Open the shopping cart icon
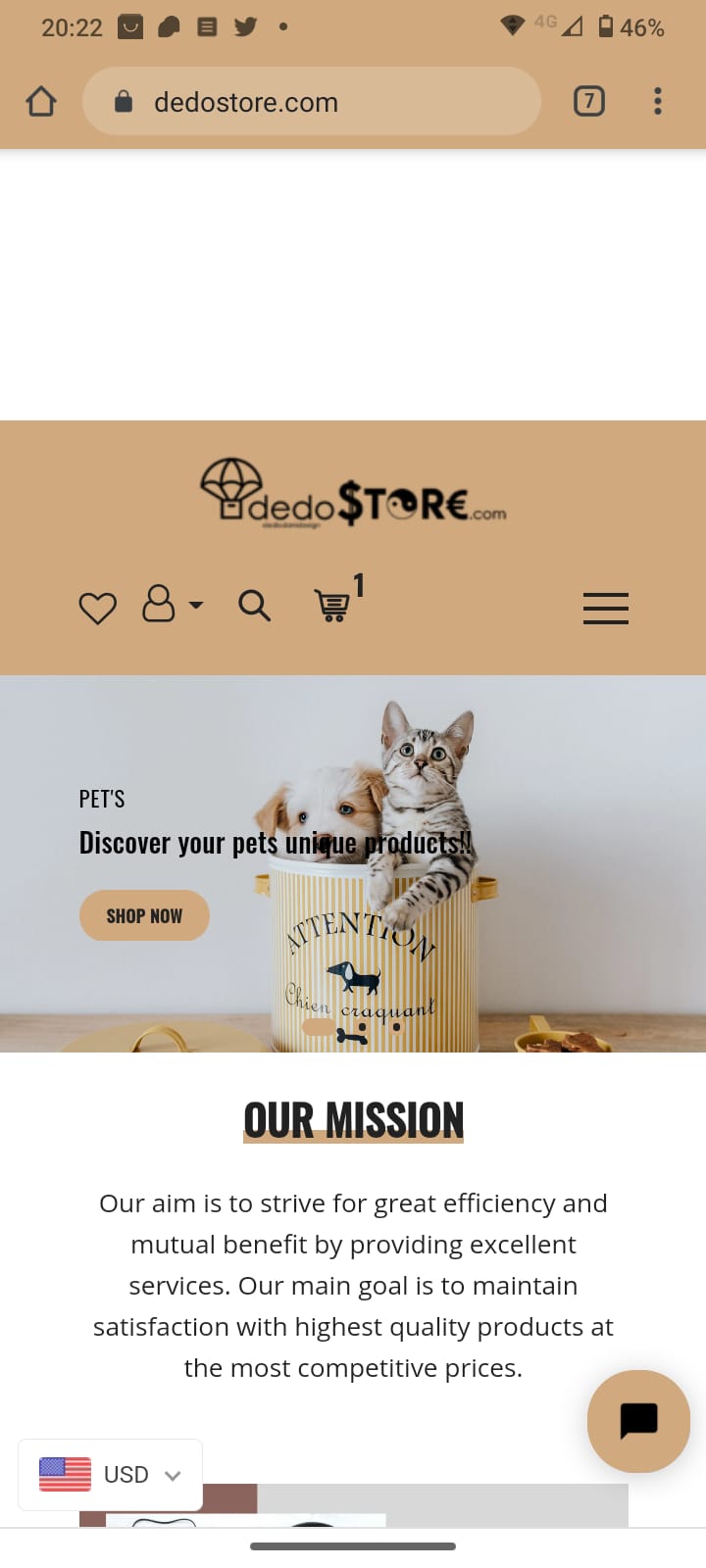 tap(333, 606)
